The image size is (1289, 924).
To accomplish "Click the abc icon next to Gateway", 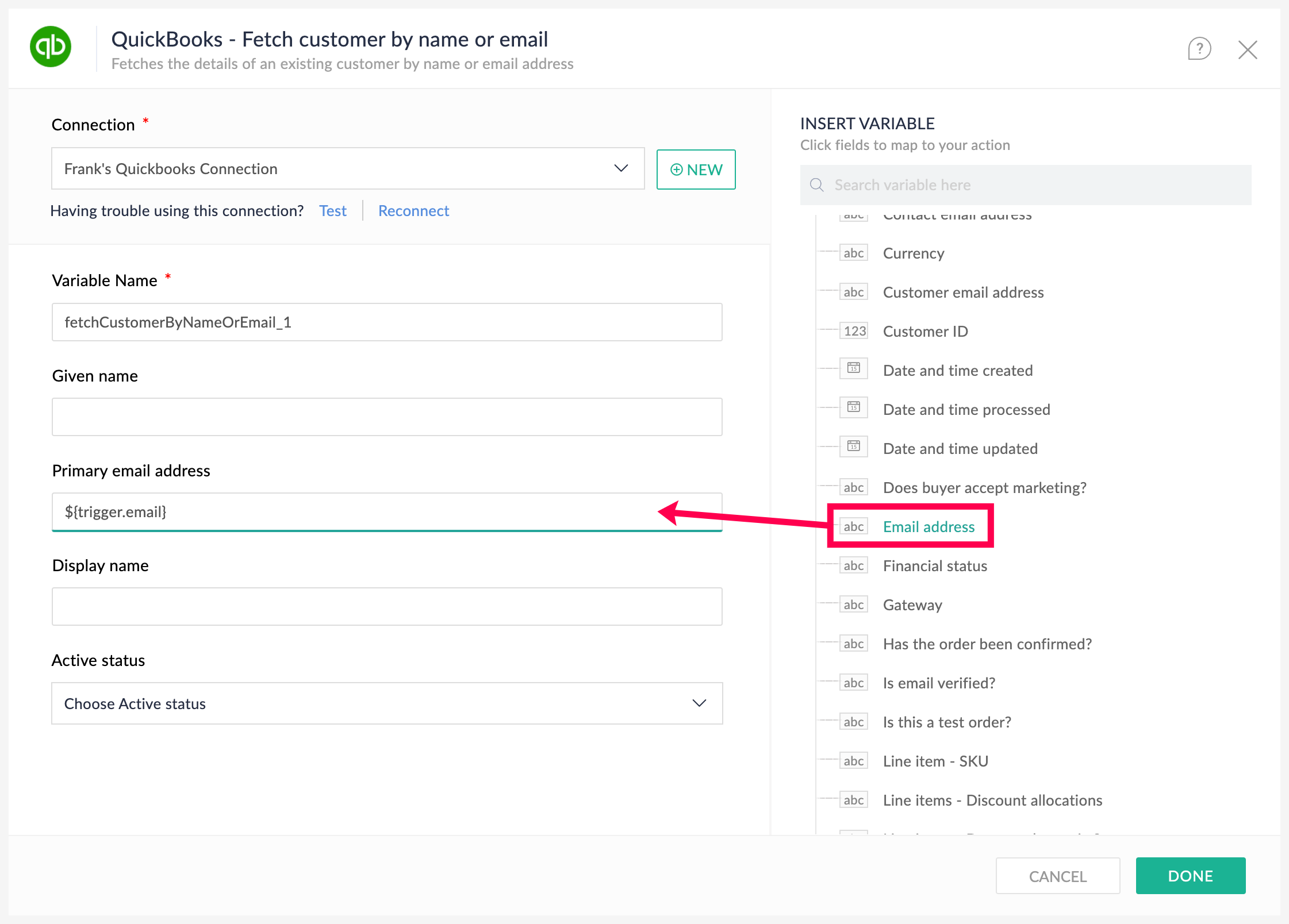I will (x=854, y=605).
